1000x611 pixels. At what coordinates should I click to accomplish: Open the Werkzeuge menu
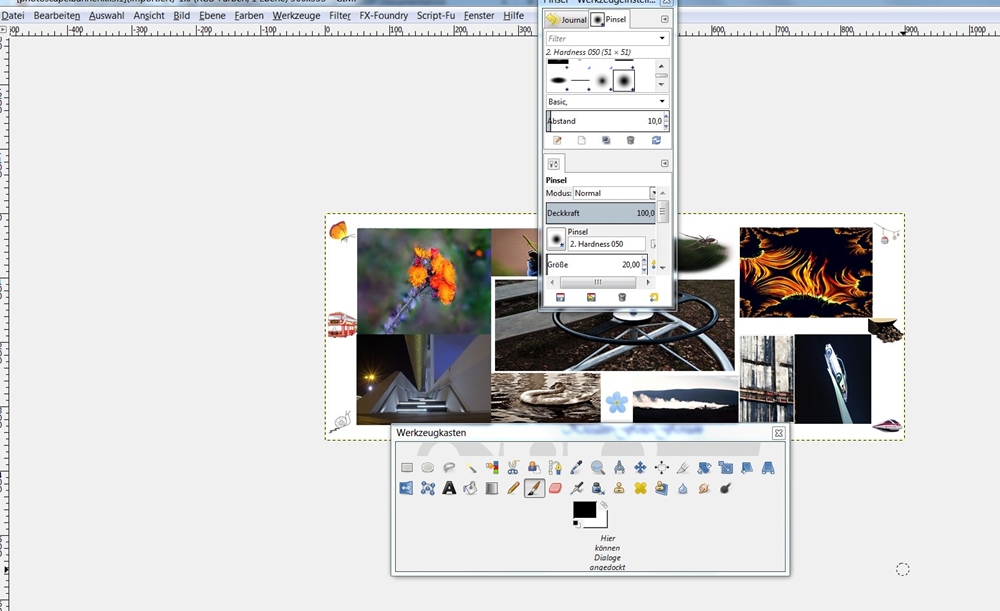(296, 15)
